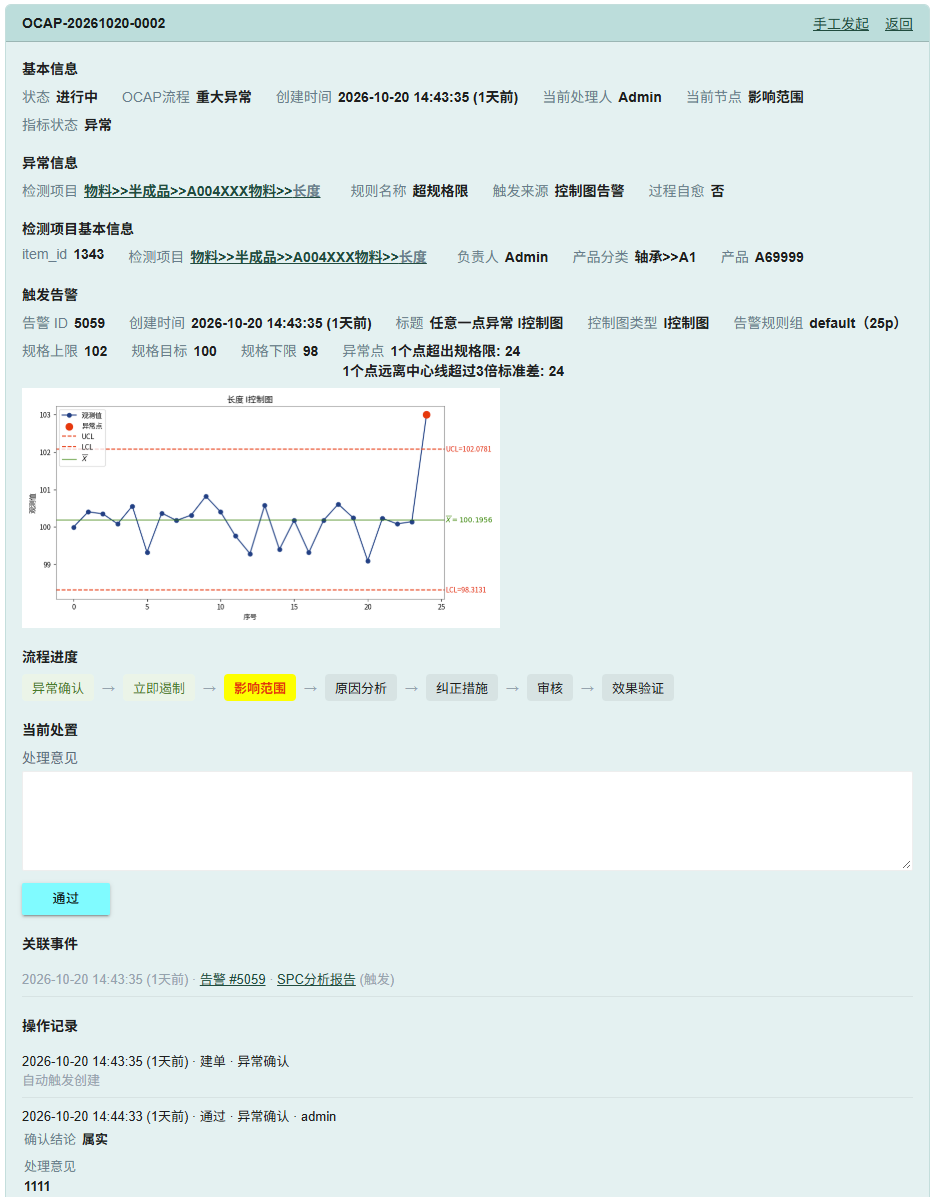Click the 过程自愈 value 否
935x1197 pixels.
717,191
